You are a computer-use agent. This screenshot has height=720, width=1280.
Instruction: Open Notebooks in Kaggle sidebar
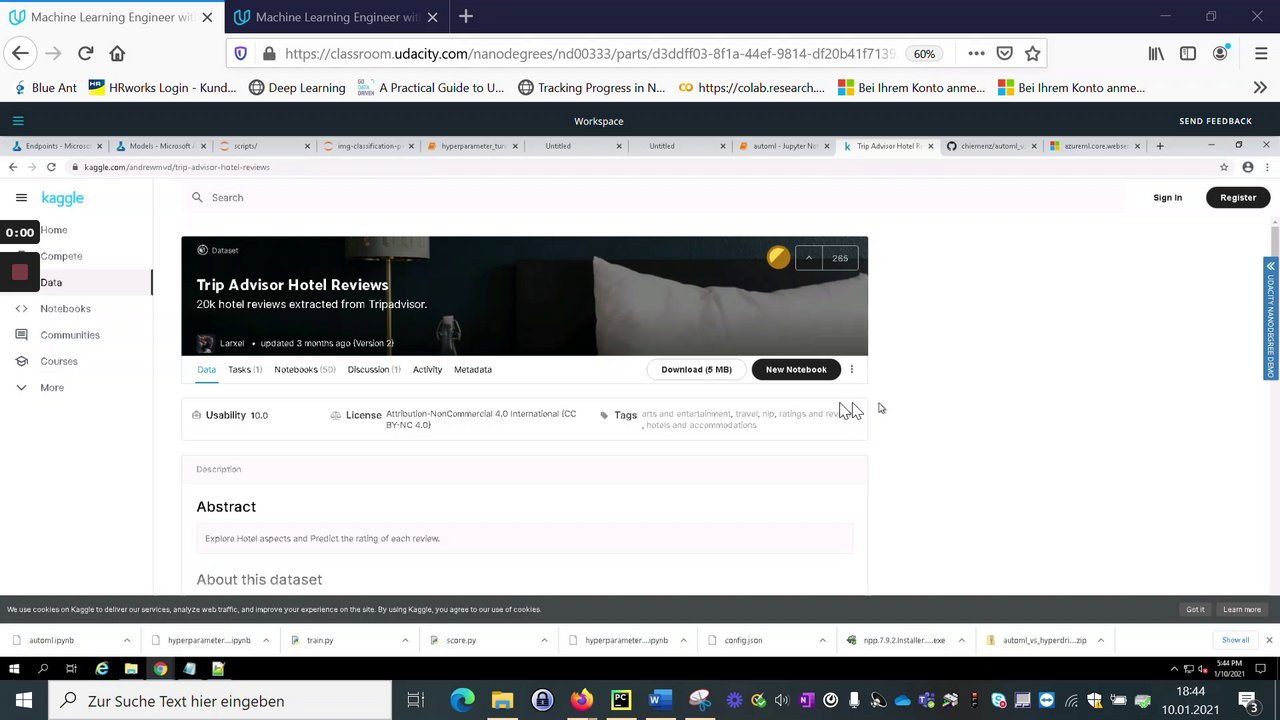point(65,309)
